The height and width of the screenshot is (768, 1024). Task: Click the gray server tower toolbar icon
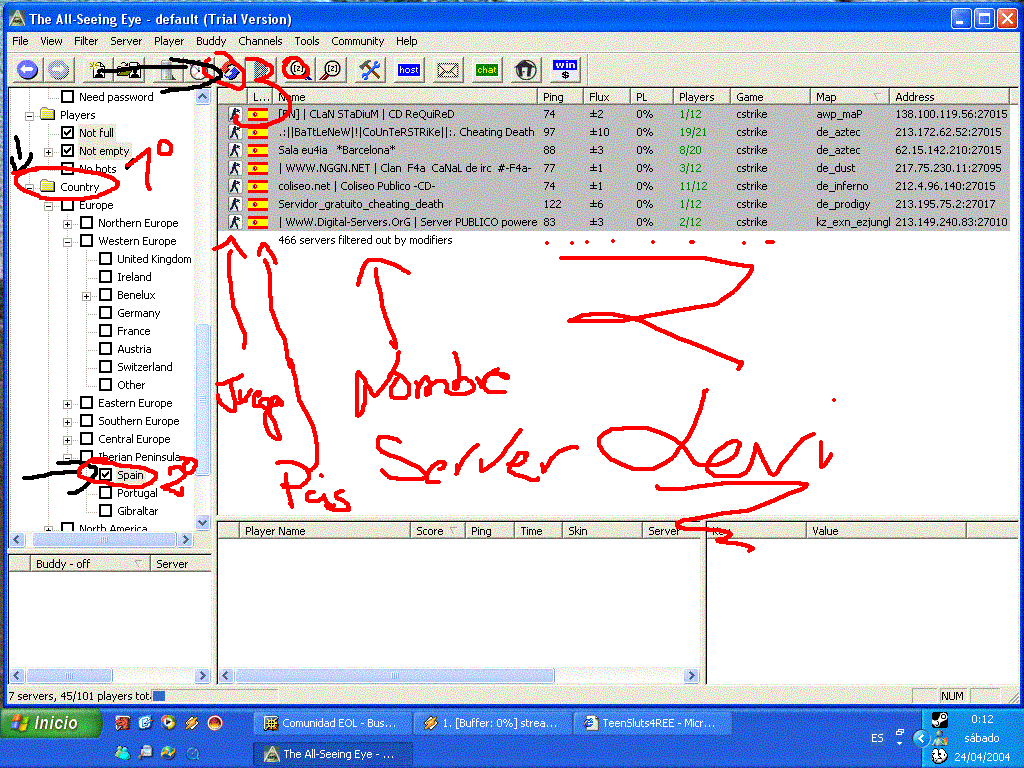169,69
